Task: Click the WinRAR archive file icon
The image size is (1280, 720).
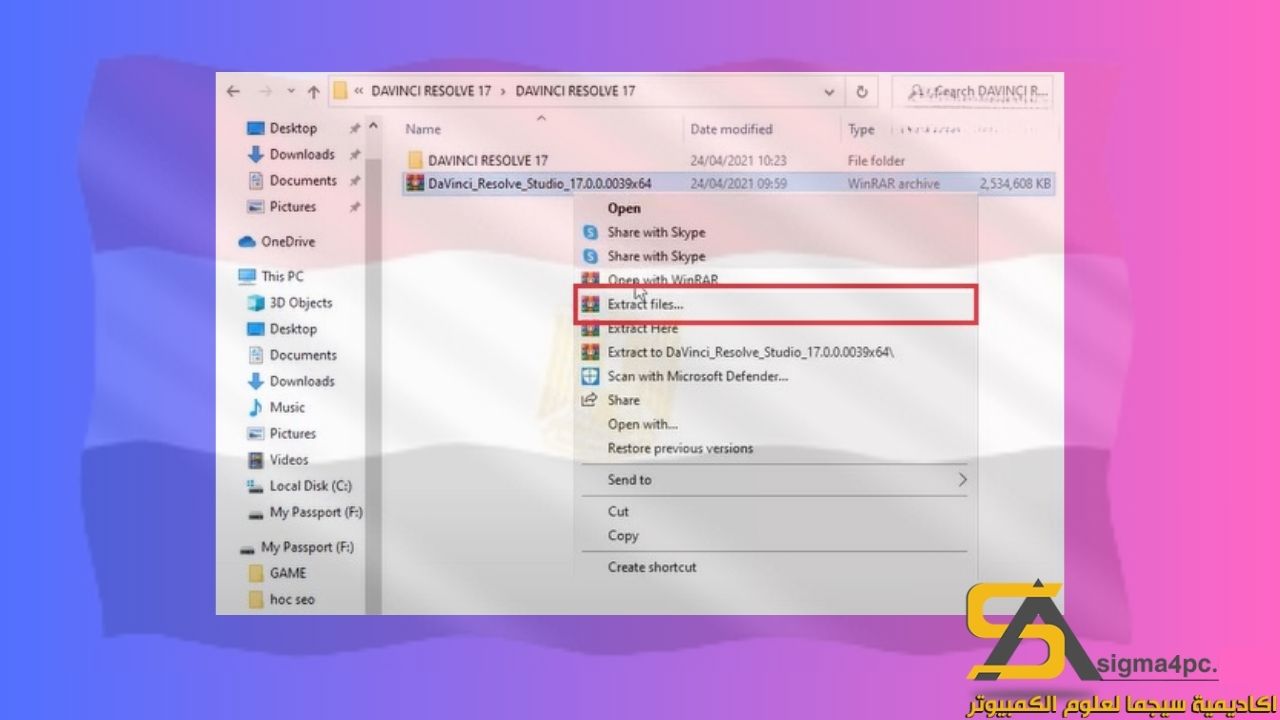Action: [x=415, y=183]
